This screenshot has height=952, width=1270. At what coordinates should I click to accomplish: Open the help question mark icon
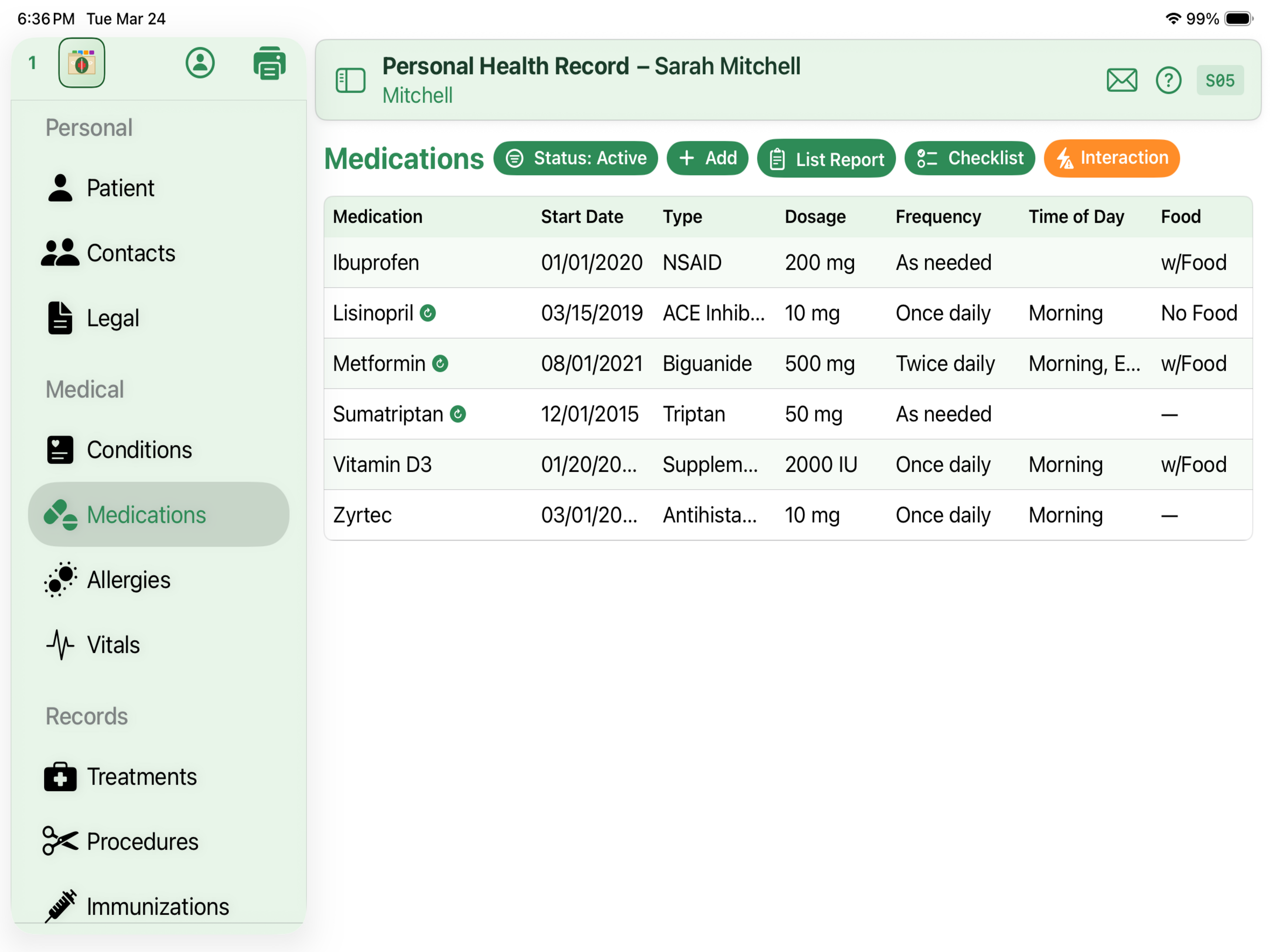[x=1168, y=80]
